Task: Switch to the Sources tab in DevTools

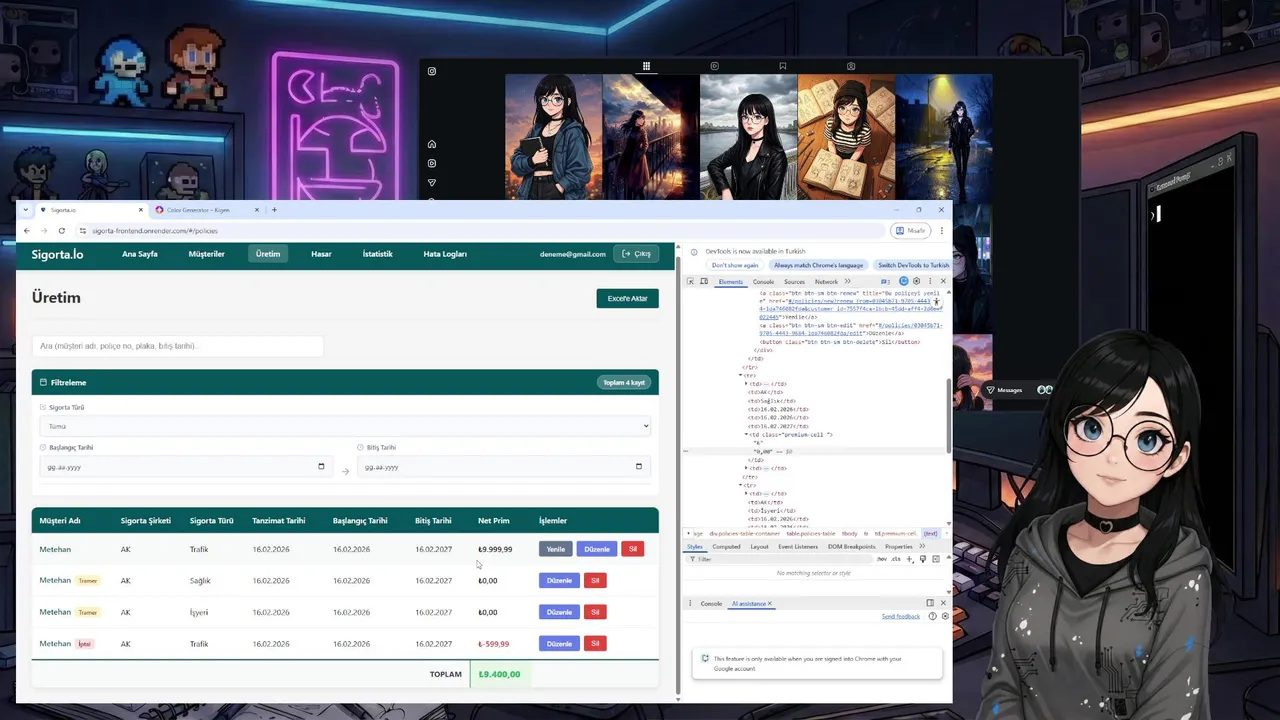Action: tap(794, 282)
